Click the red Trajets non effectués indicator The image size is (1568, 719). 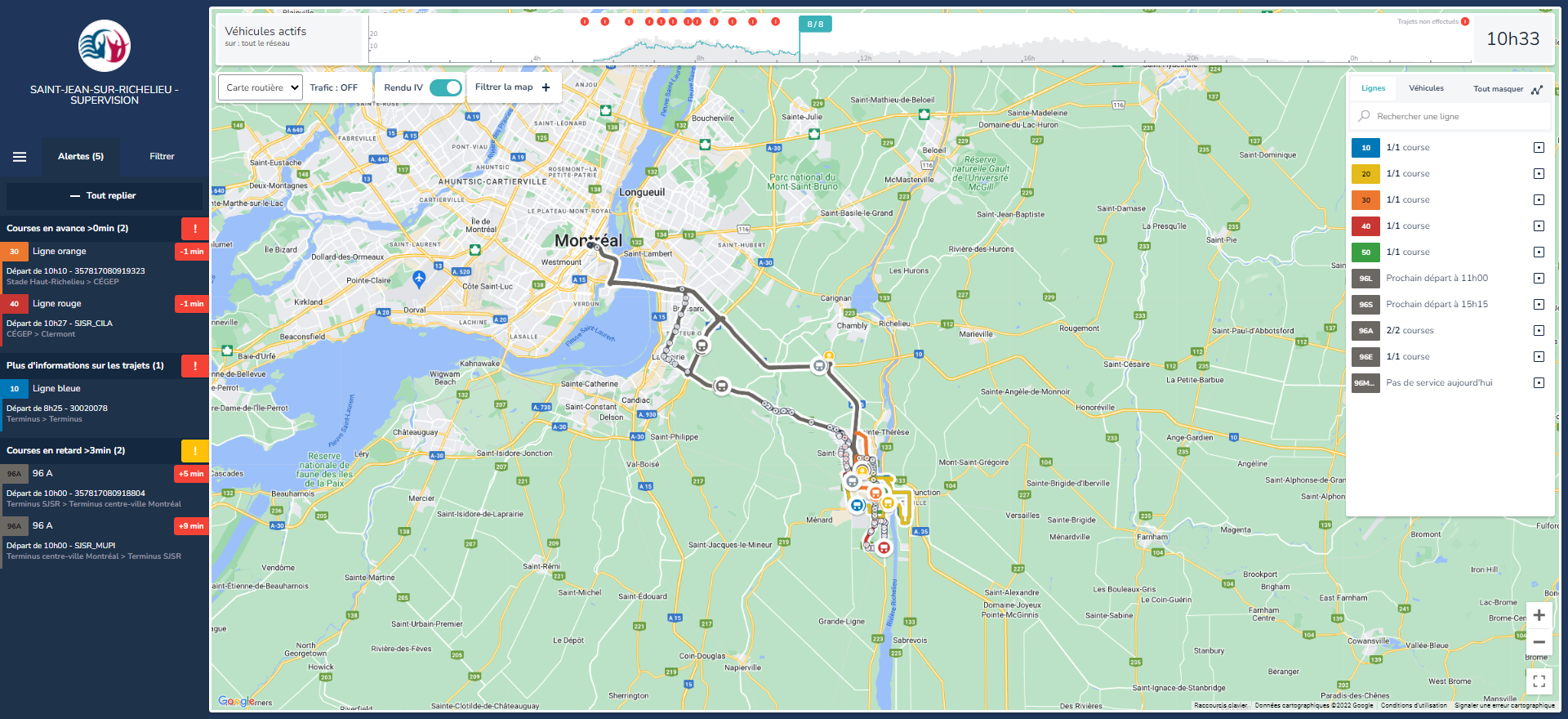pyautogui.click(x=1465, y=21)
